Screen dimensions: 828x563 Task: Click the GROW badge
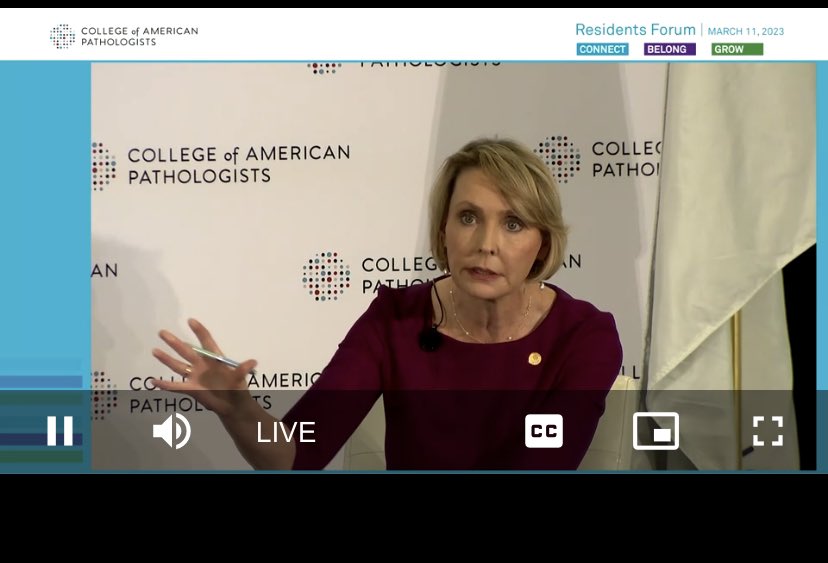(x=737, y=49)
